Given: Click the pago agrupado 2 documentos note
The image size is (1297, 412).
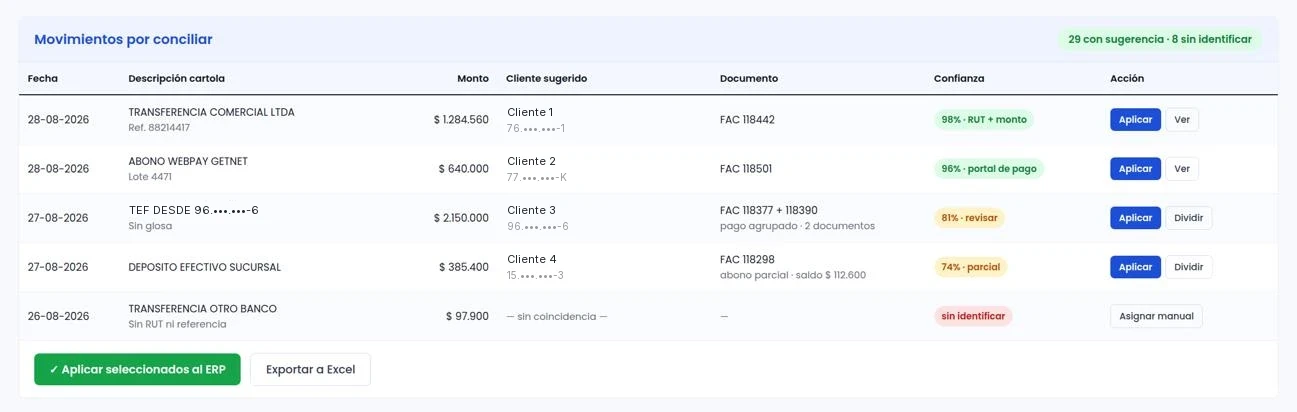Looking at the screenshot, I should click(x=797, y=226).
